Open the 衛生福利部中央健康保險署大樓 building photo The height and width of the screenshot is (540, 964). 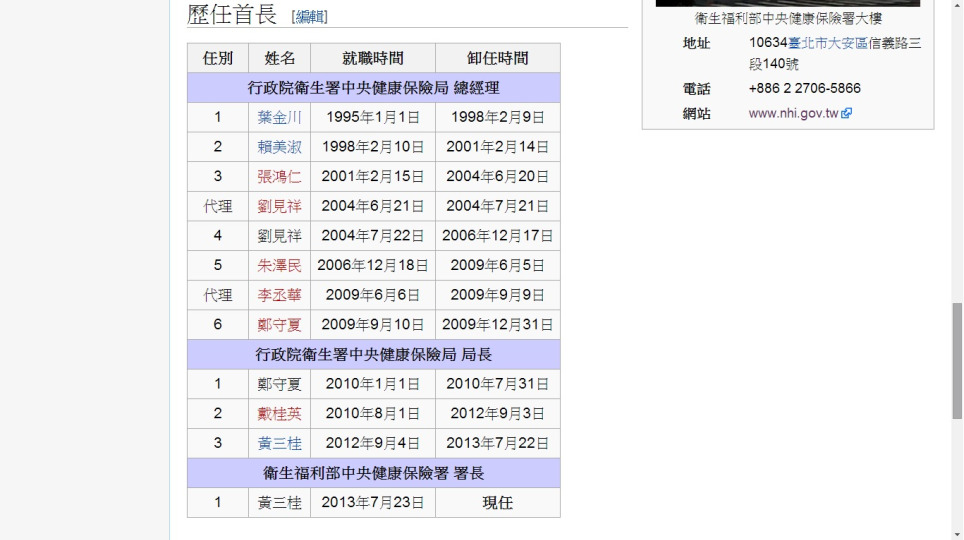click(x=787, y=3)
